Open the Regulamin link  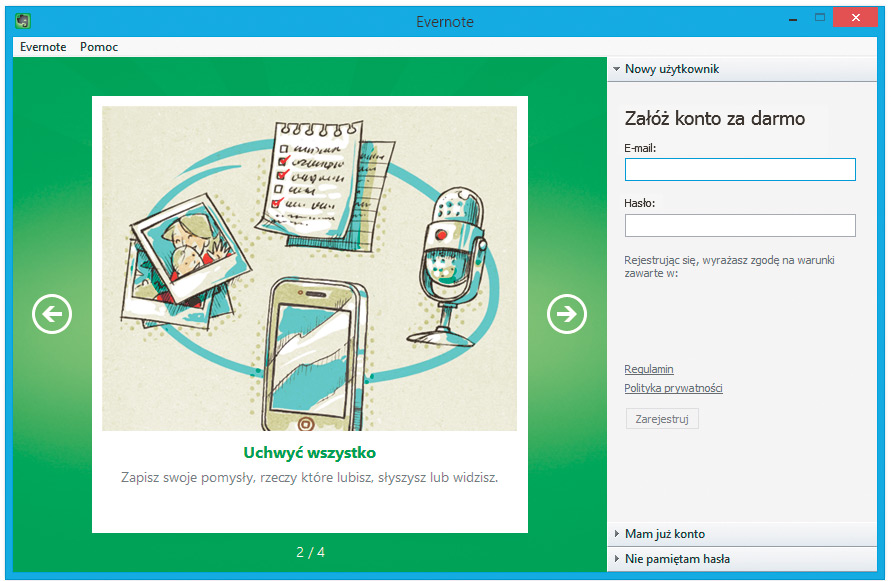pyautogui.click(x=649, y=369)
